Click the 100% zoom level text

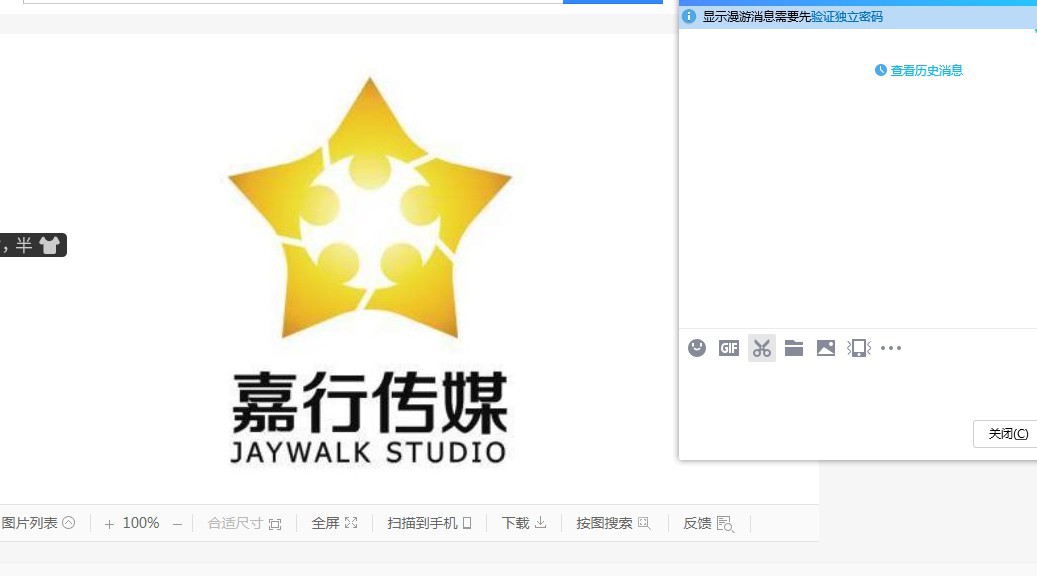(x=141, y=523)
